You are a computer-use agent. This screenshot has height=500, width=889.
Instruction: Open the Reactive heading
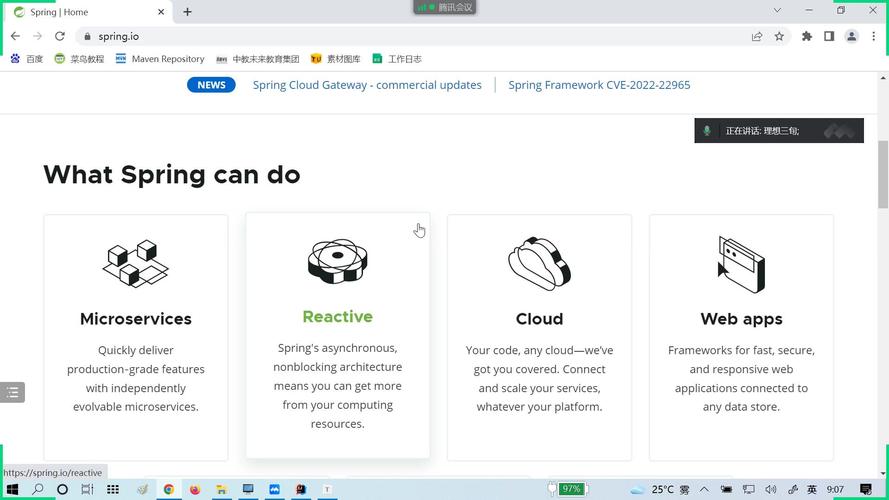[x=337, y=316]
